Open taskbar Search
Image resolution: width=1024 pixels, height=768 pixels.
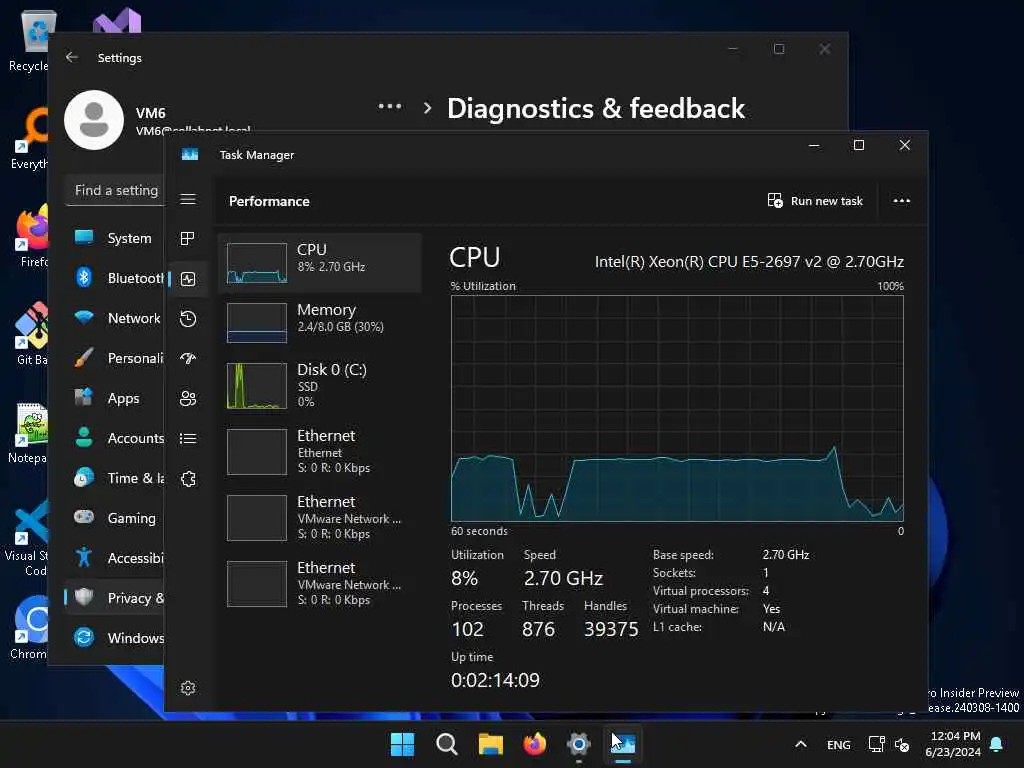click(447, 744)
